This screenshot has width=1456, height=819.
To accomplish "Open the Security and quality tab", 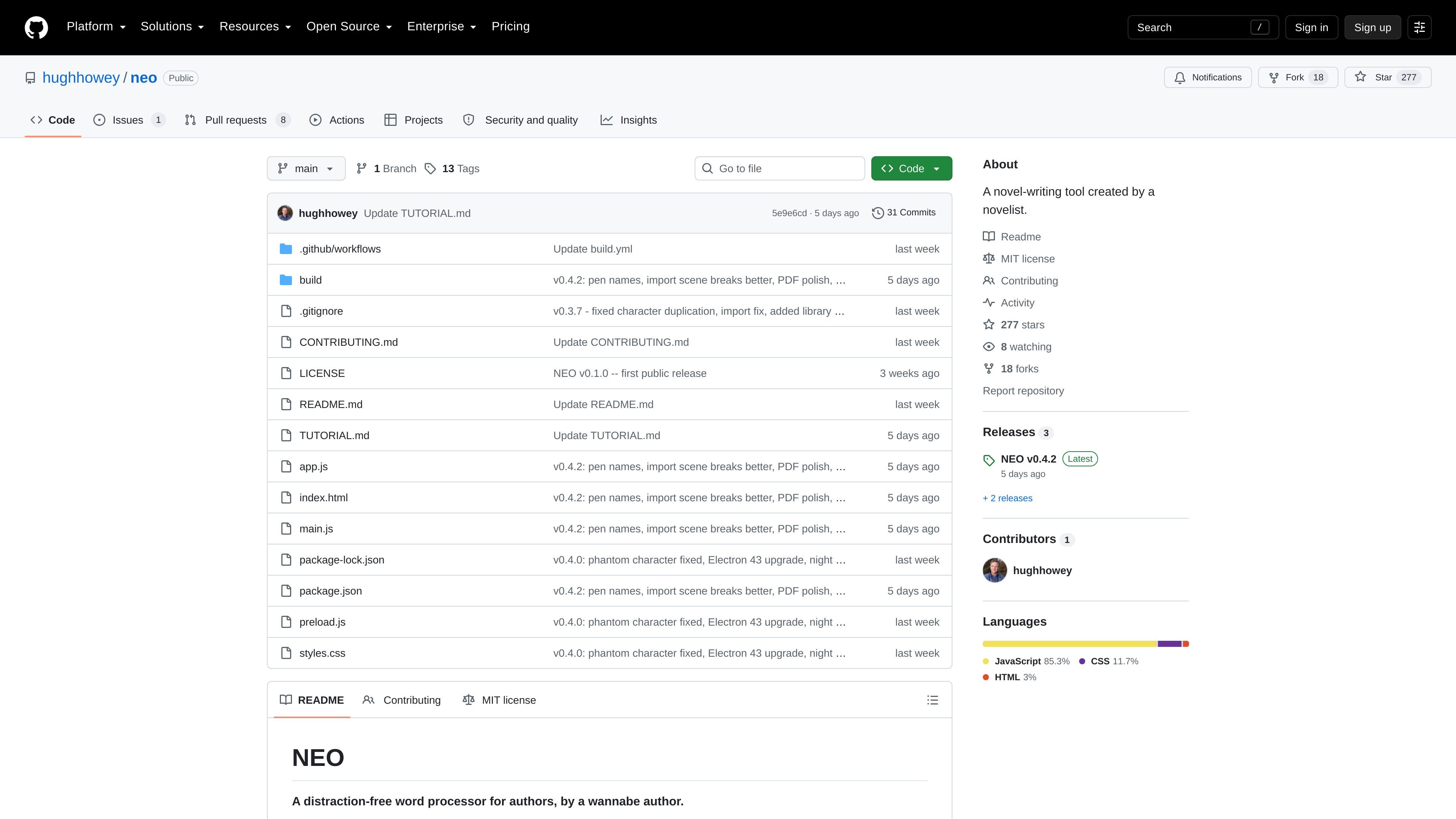I will [520, 120].
